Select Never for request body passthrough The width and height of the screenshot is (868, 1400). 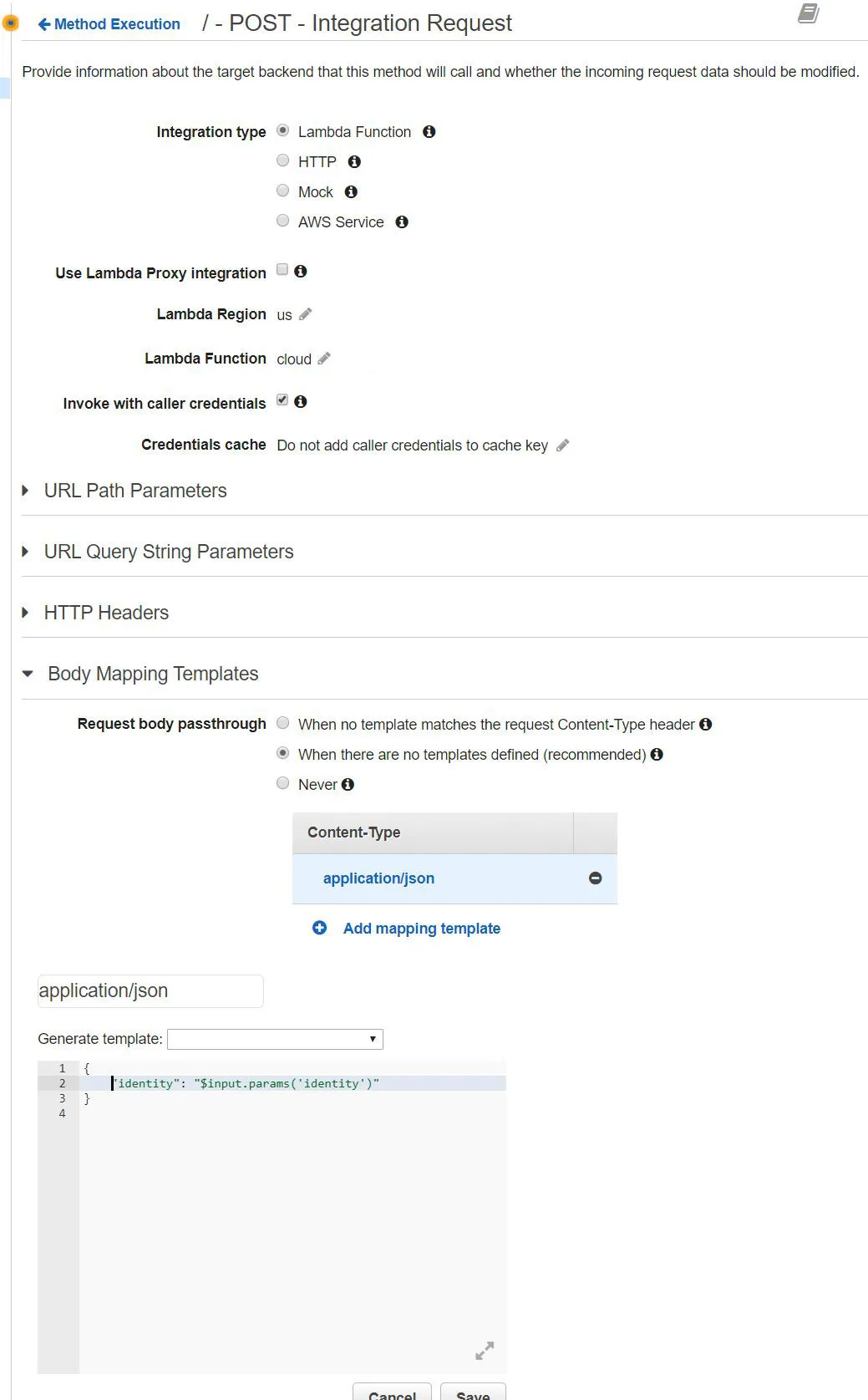point(283,784)
